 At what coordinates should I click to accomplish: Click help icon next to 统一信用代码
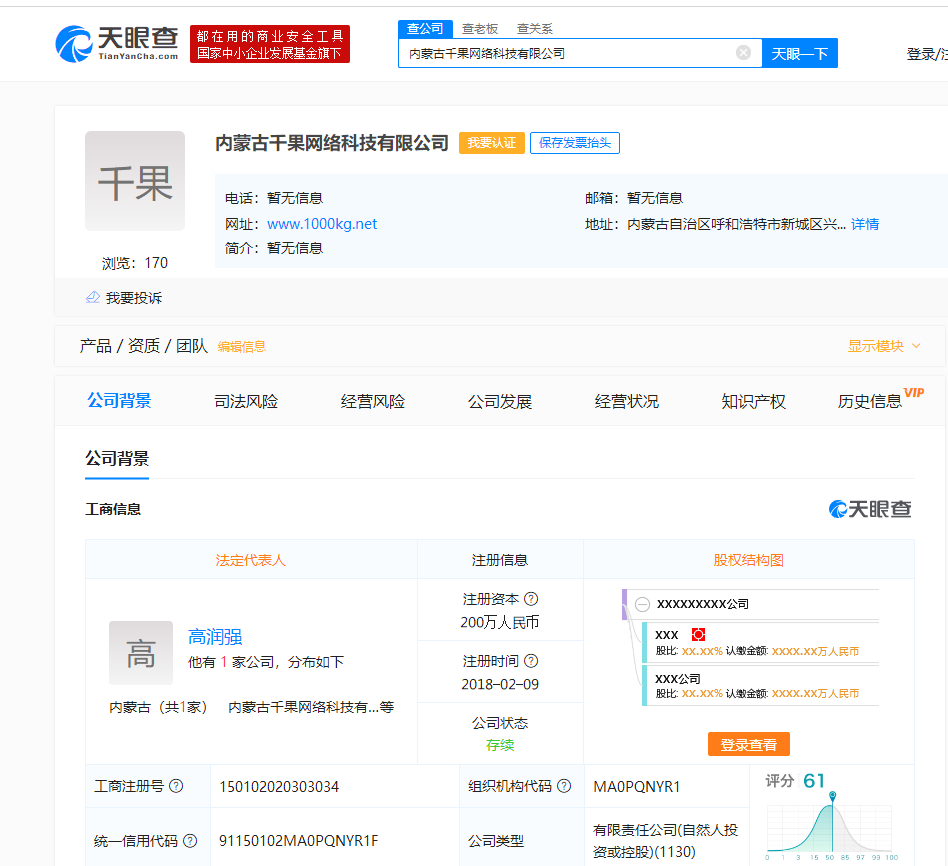[190, 841]
